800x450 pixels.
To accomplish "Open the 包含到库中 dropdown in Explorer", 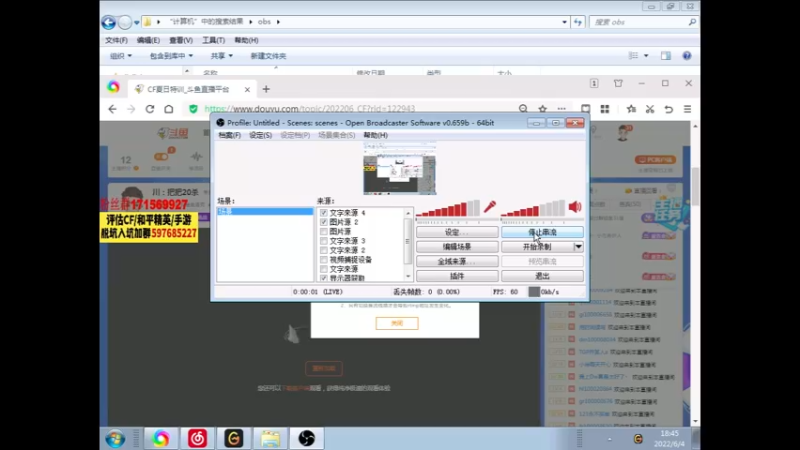I will coord(171,56).
